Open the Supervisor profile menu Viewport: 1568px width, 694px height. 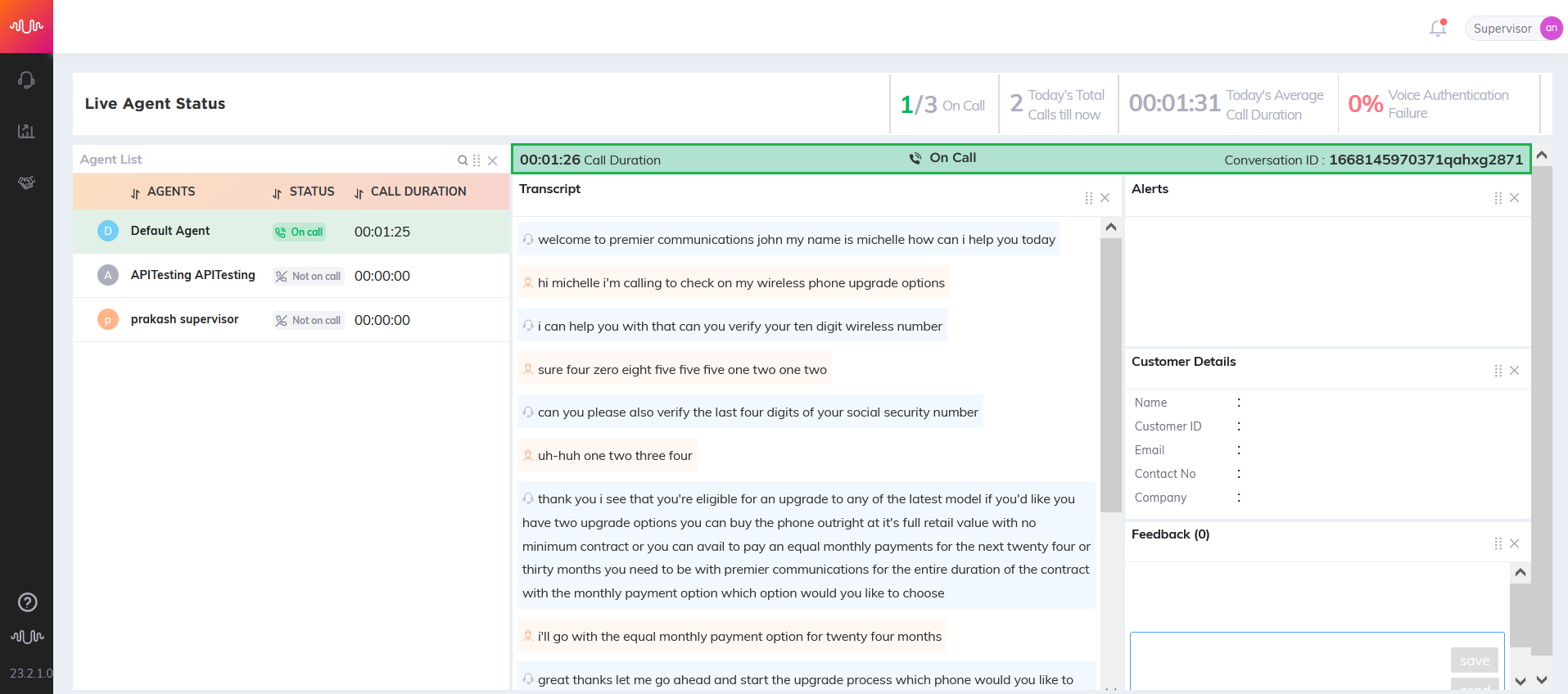[1513, 28]
